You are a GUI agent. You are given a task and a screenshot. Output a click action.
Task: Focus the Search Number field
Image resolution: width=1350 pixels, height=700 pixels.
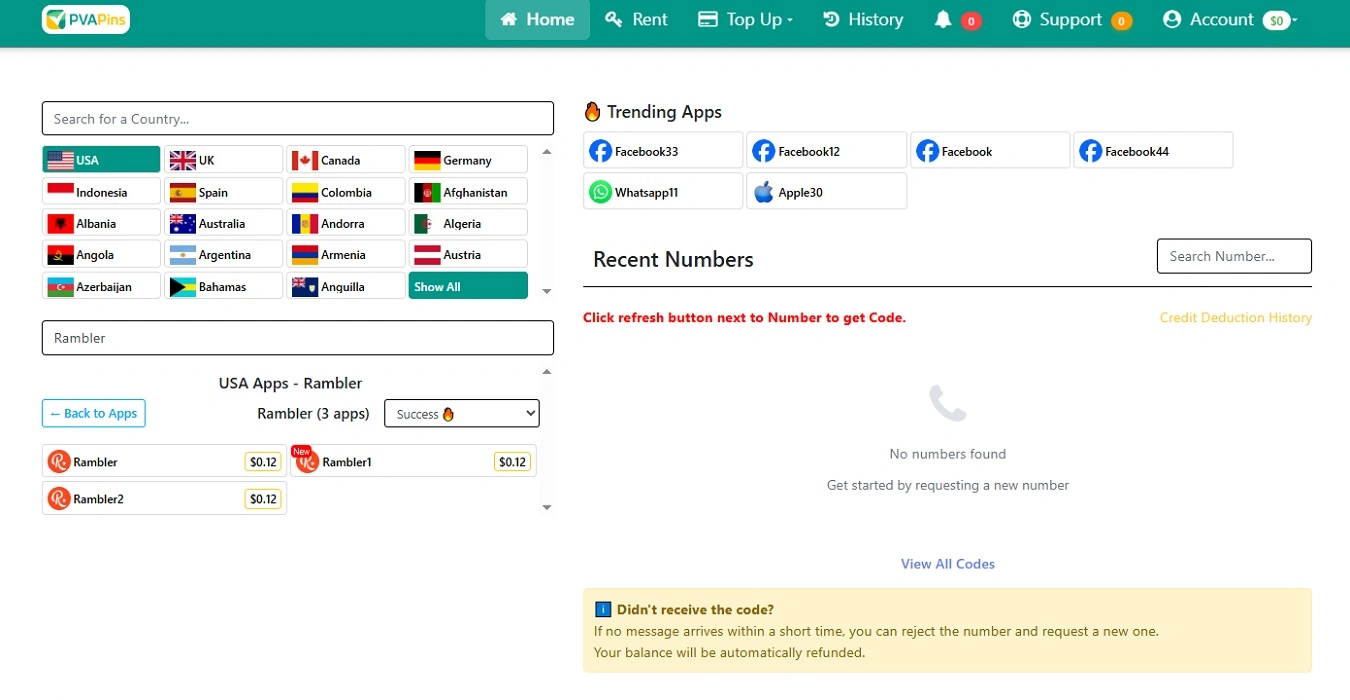click(x=1234, y=256)
